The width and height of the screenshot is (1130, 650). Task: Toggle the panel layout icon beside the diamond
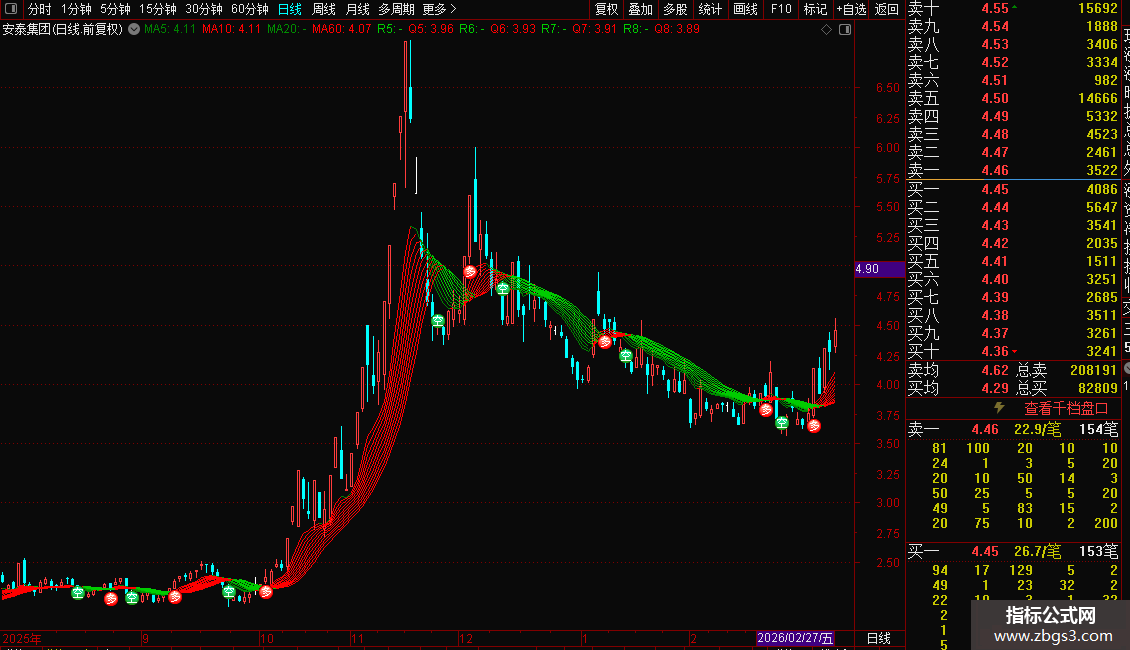845,30
